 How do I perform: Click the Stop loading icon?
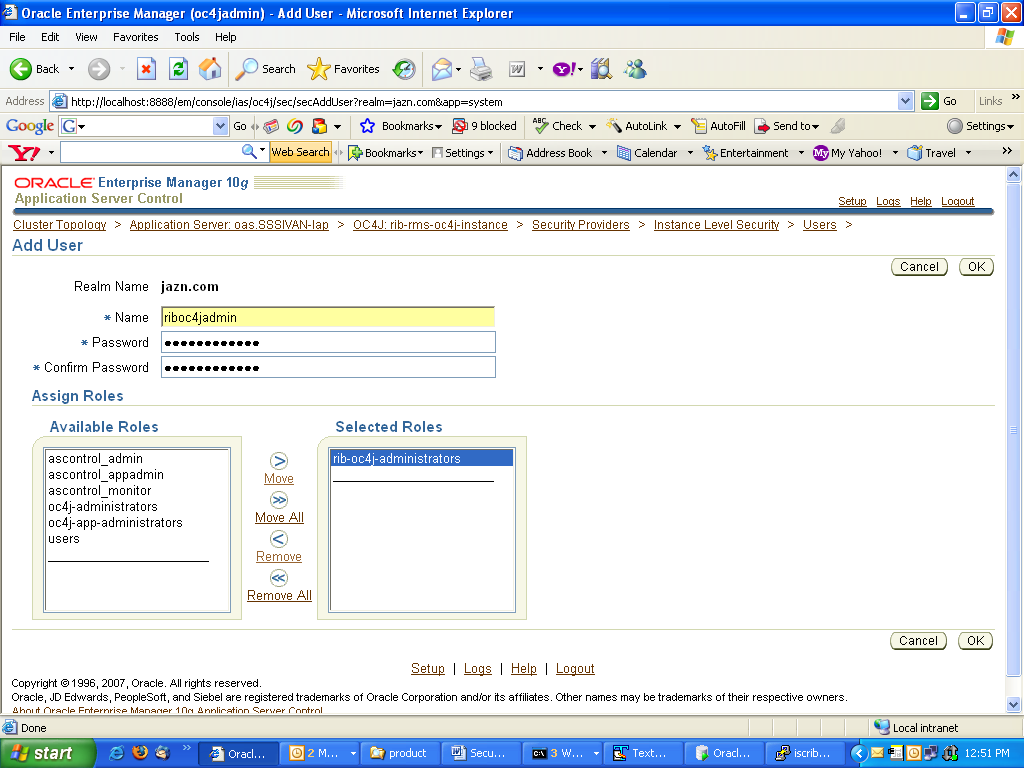[x=146, y=69]
